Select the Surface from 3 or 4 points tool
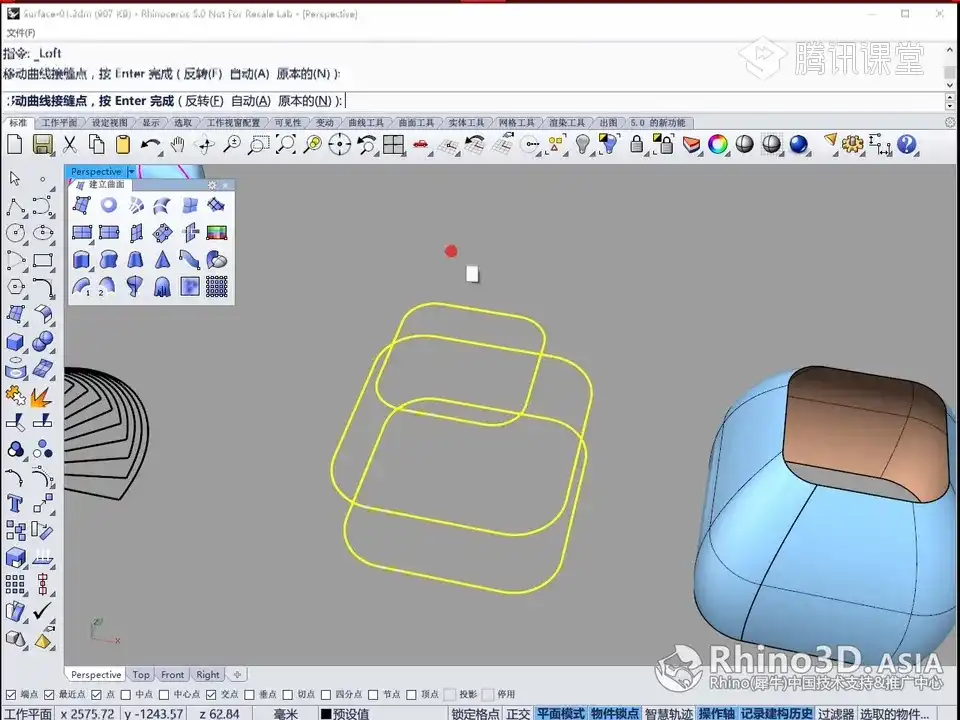960x720 pixels. point(82,205)
